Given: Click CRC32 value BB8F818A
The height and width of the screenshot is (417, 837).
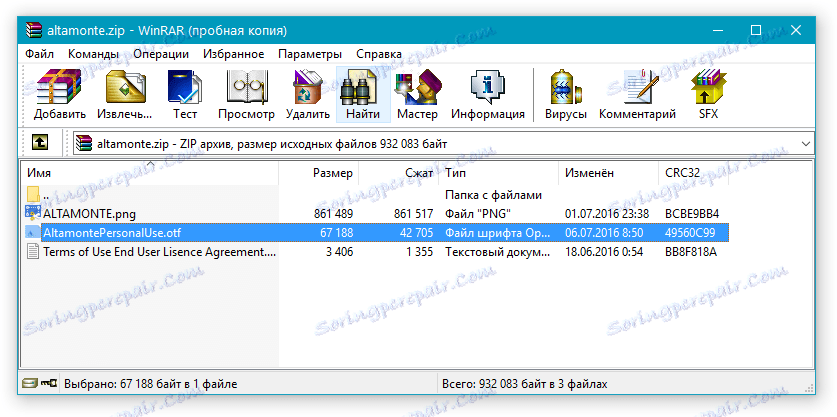Looking at the screenshot, I should (x=691, y=252).
